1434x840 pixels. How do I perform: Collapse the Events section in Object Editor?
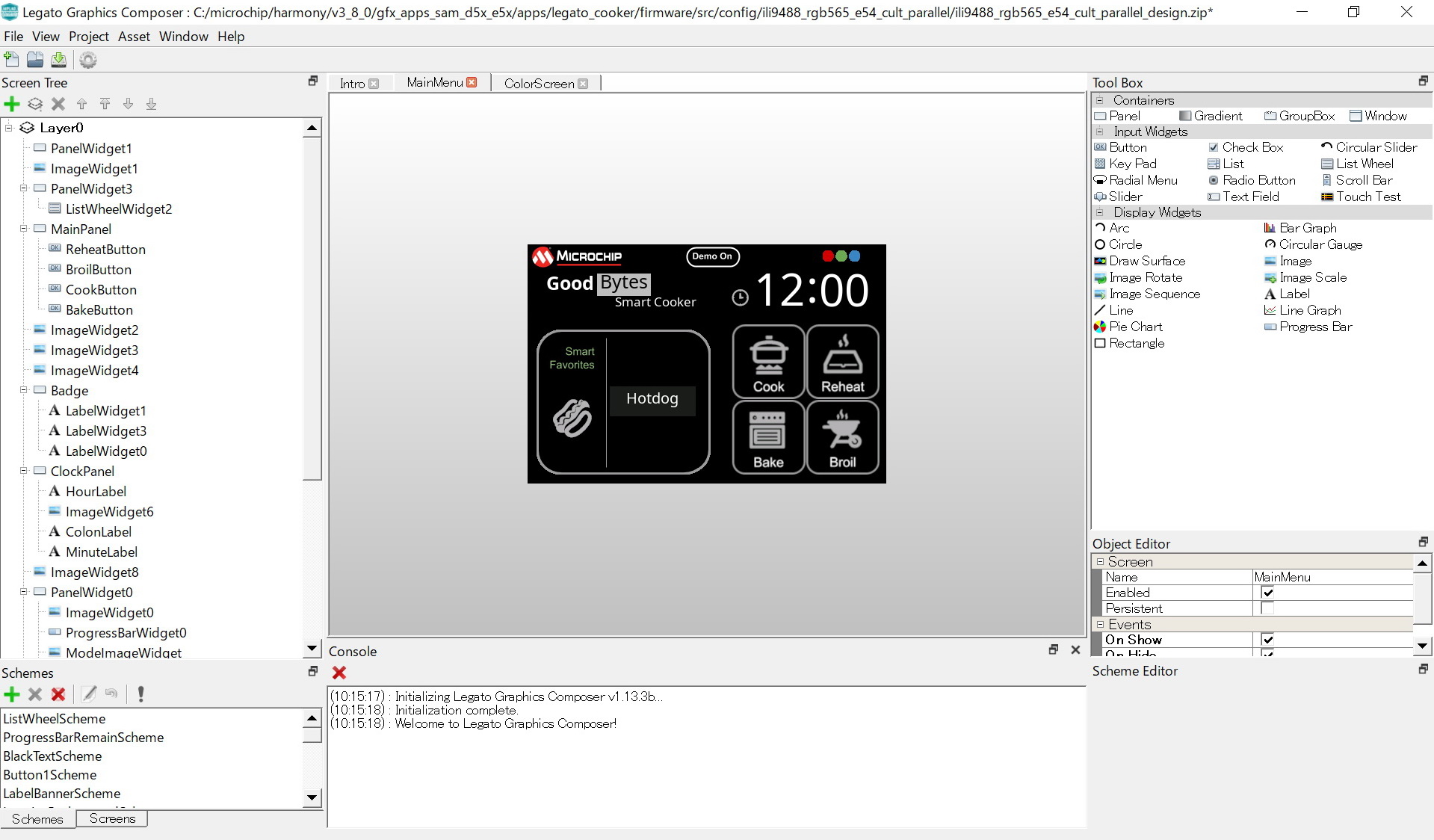(x=1100, y=624)
